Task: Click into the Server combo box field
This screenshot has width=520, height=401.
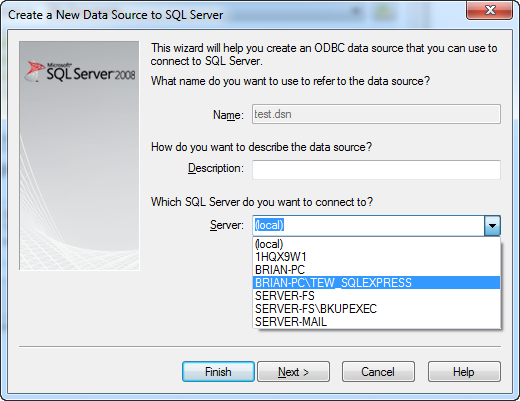Action: point(368,226)
